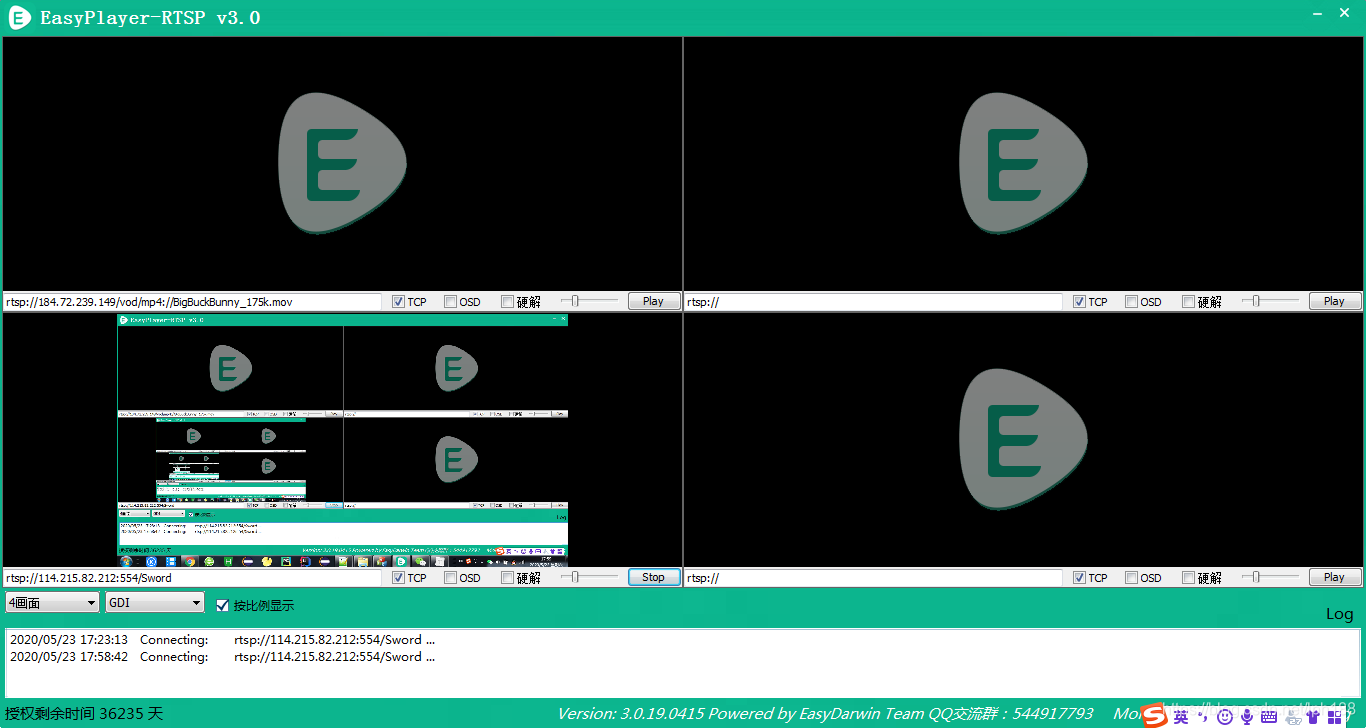Select the bottom-right video pane
This screenshot has width=1366, height=728.
click(1023, 440)
